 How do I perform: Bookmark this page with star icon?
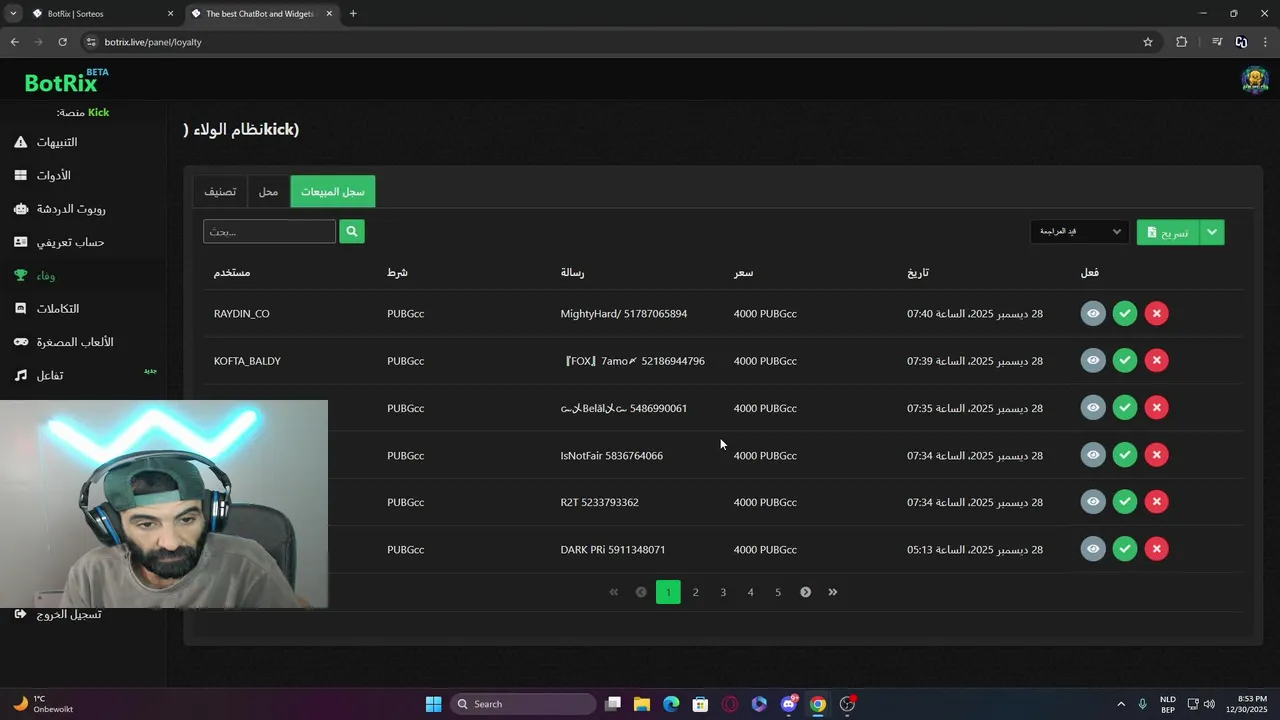[1148, 42]
